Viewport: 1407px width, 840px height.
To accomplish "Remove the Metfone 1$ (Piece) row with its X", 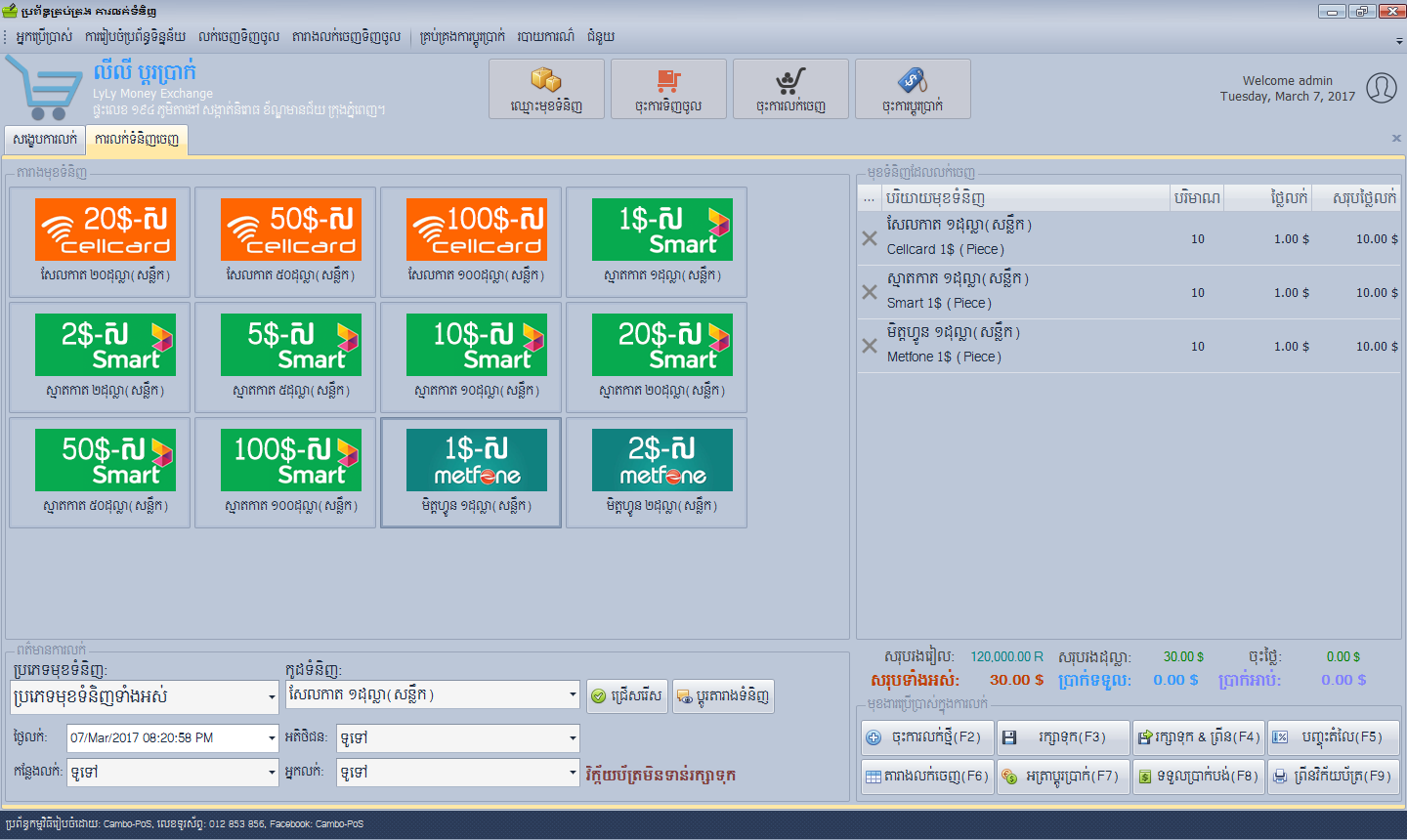I will (870, 346).
